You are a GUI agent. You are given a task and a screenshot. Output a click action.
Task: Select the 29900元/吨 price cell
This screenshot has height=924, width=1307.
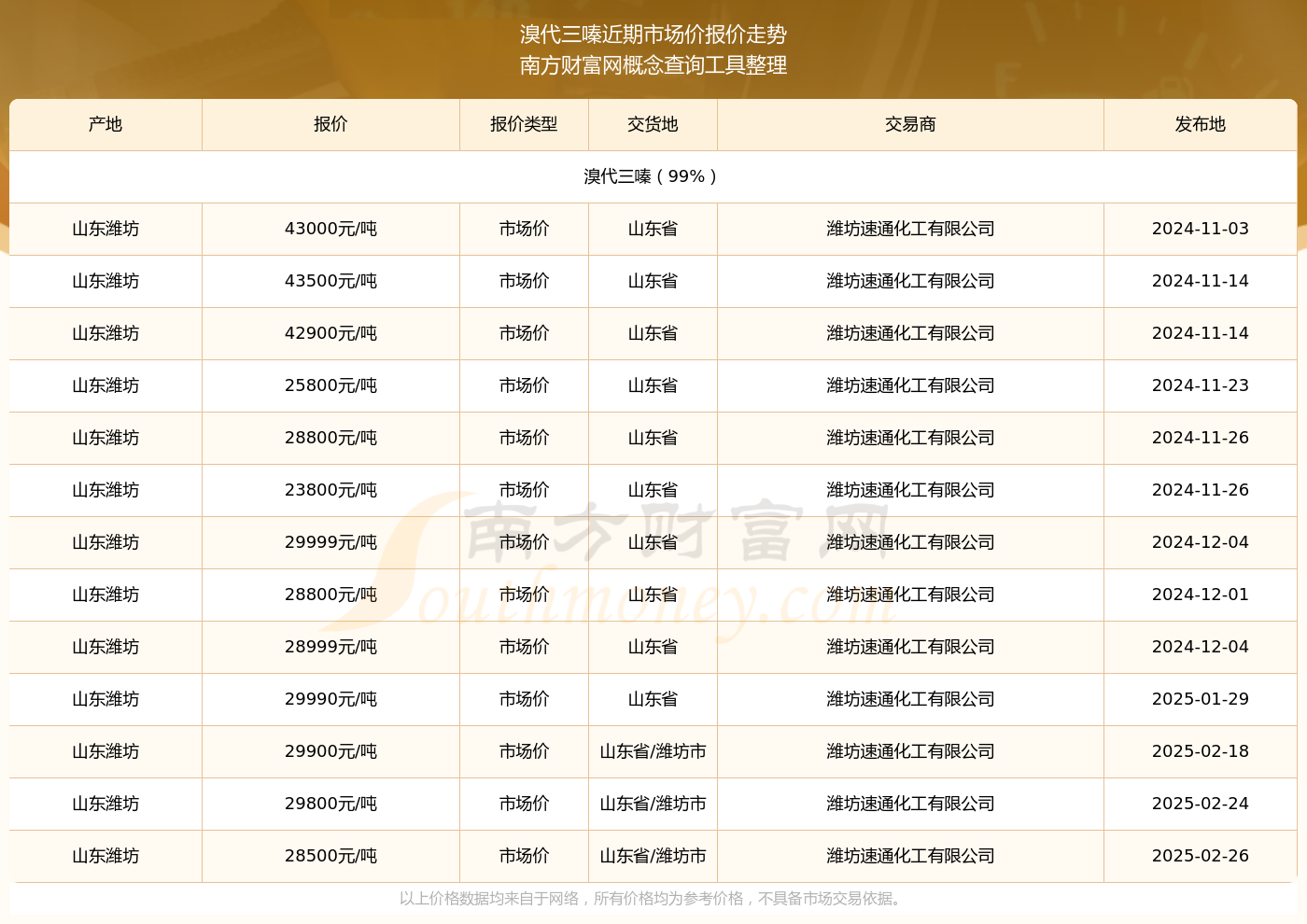point(330,751)
